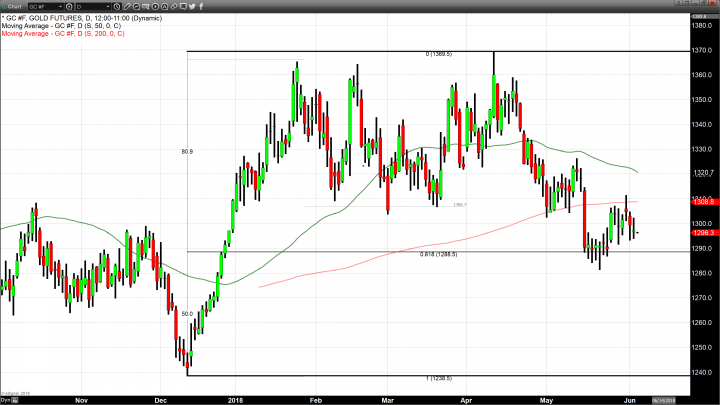Click the Facebook share icon
Image resolution: width=720 pixels, height=405 pixels.
coord(201,6)
